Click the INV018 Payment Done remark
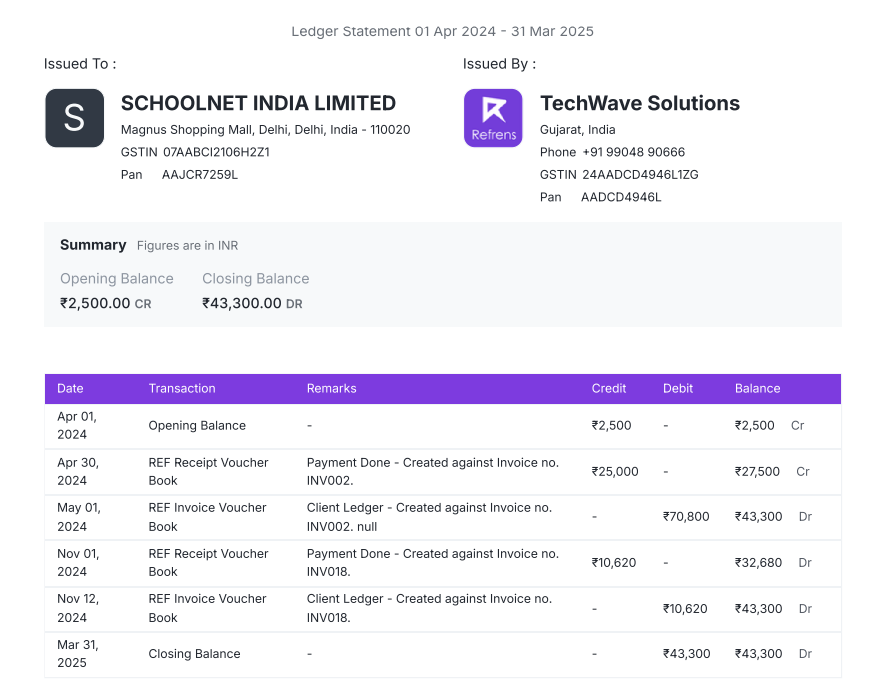This screenshot has height=682, width=886. point(433,563)
